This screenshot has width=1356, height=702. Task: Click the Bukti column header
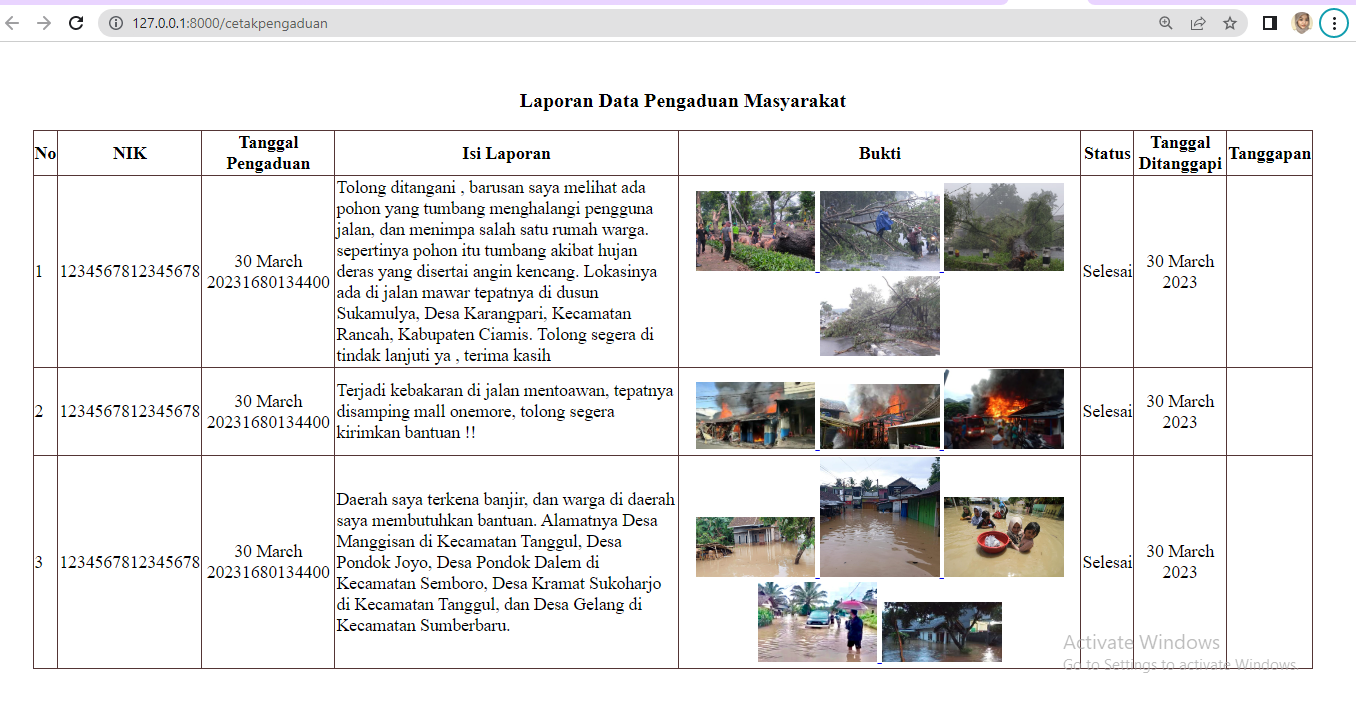tap(880, 153)
